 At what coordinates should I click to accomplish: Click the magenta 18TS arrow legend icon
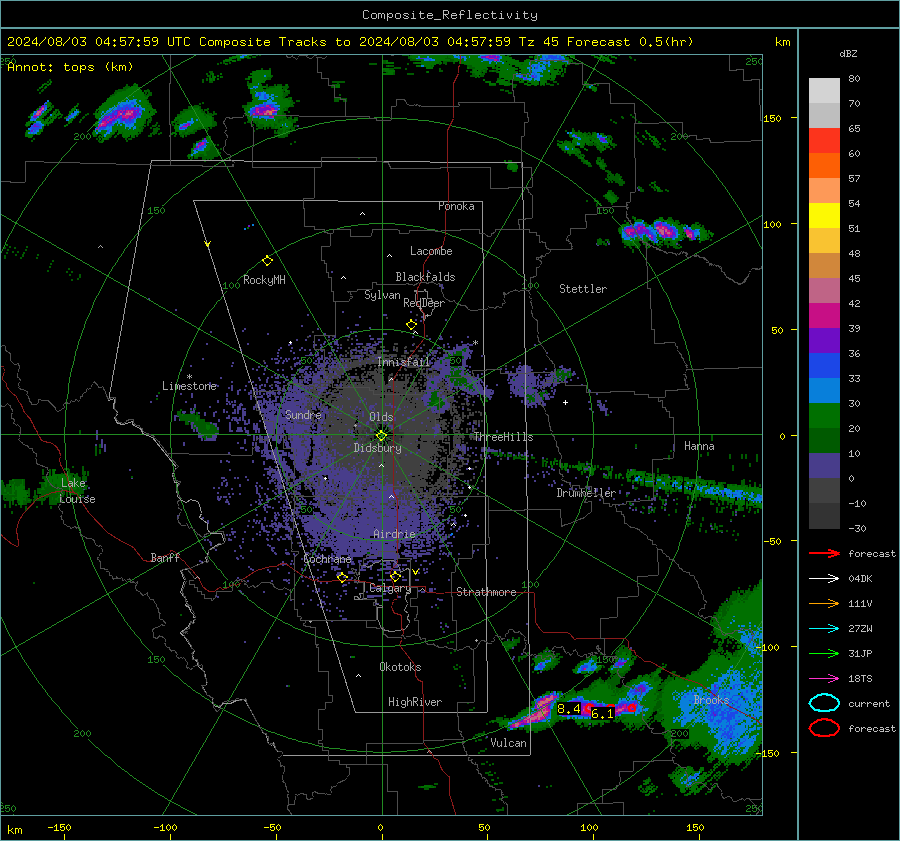click(x=824, y=679)
